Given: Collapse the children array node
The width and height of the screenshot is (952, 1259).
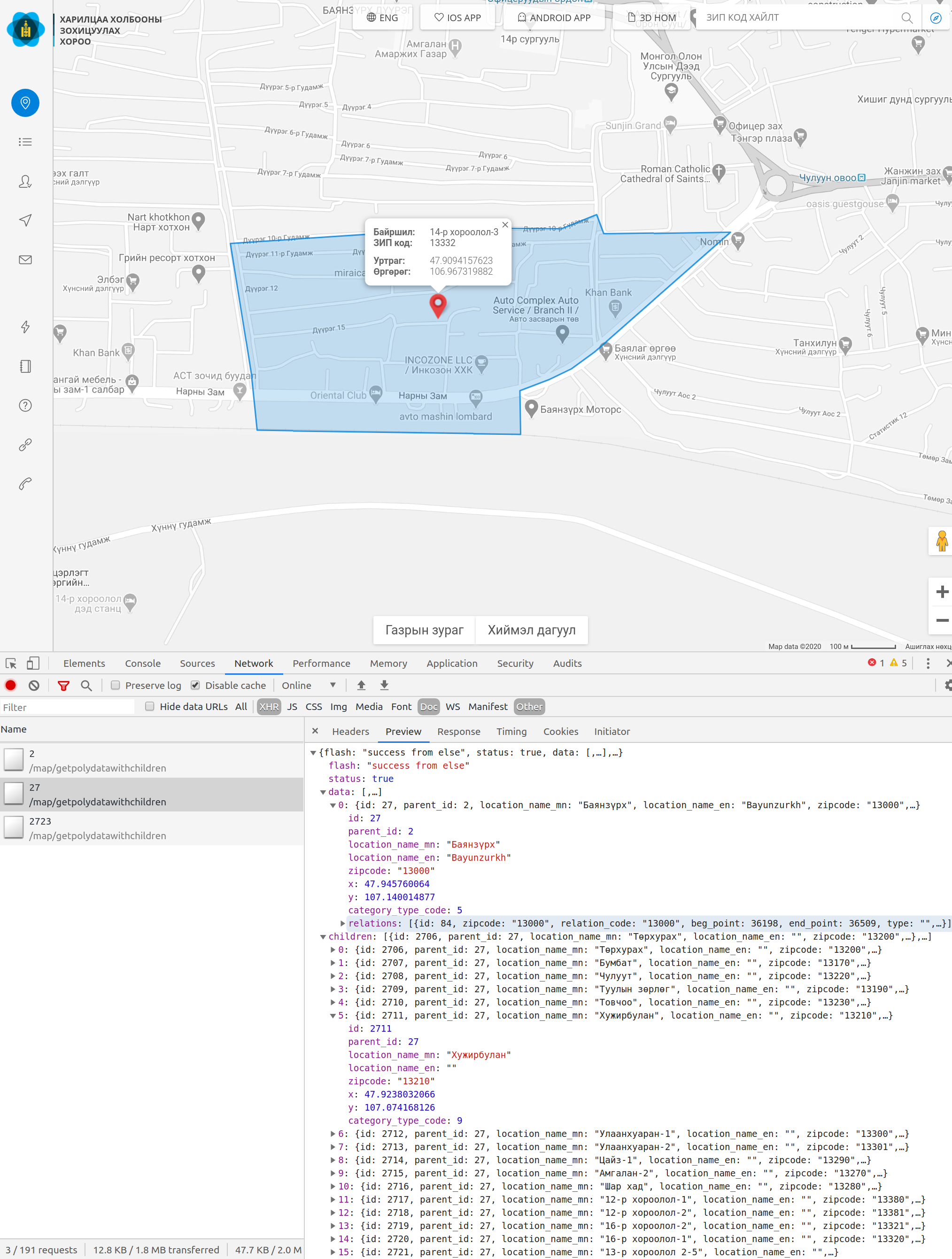Looking at the screenshot, I should tap(323, 936).
